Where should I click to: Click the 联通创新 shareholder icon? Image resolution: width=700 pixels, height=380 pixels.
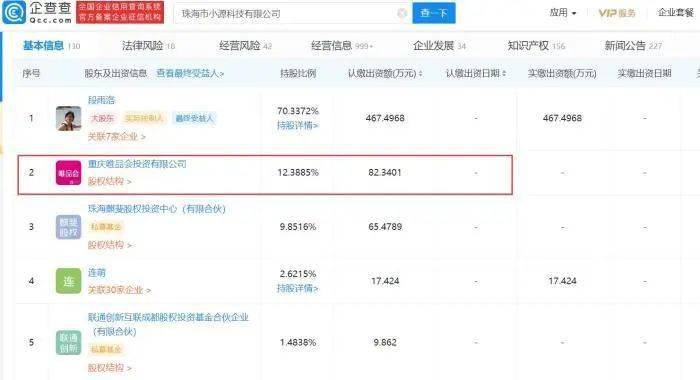[68, 342]
